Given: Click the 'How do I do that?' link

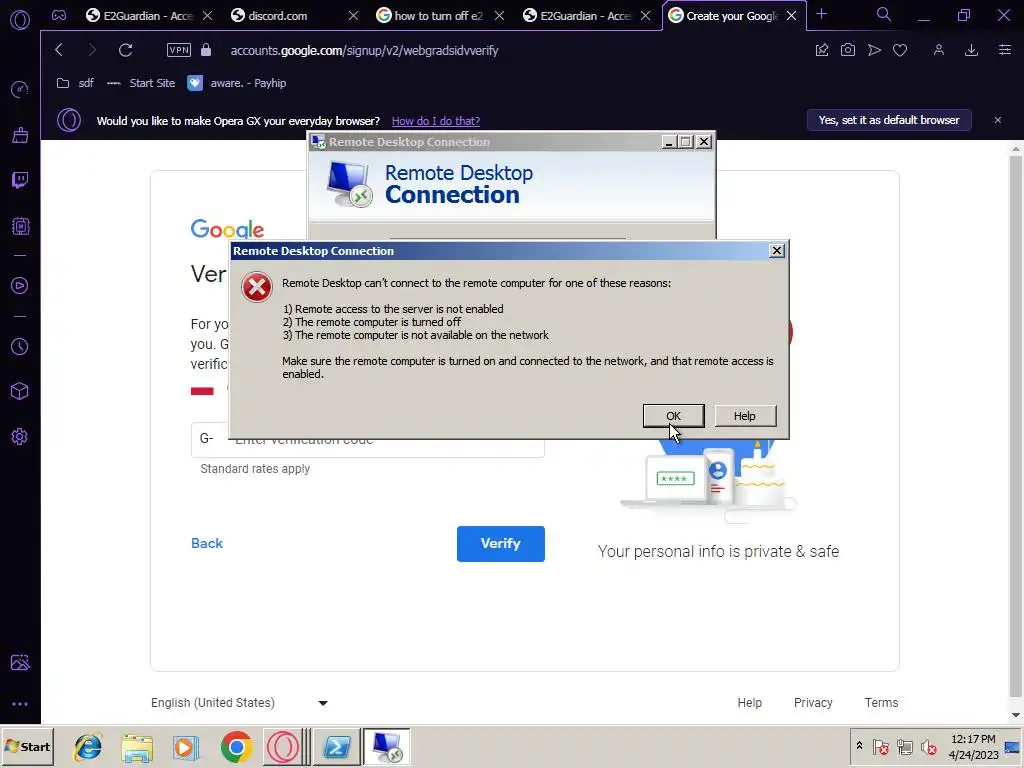Looking at the screenshot, I should (x=436, y=121).
